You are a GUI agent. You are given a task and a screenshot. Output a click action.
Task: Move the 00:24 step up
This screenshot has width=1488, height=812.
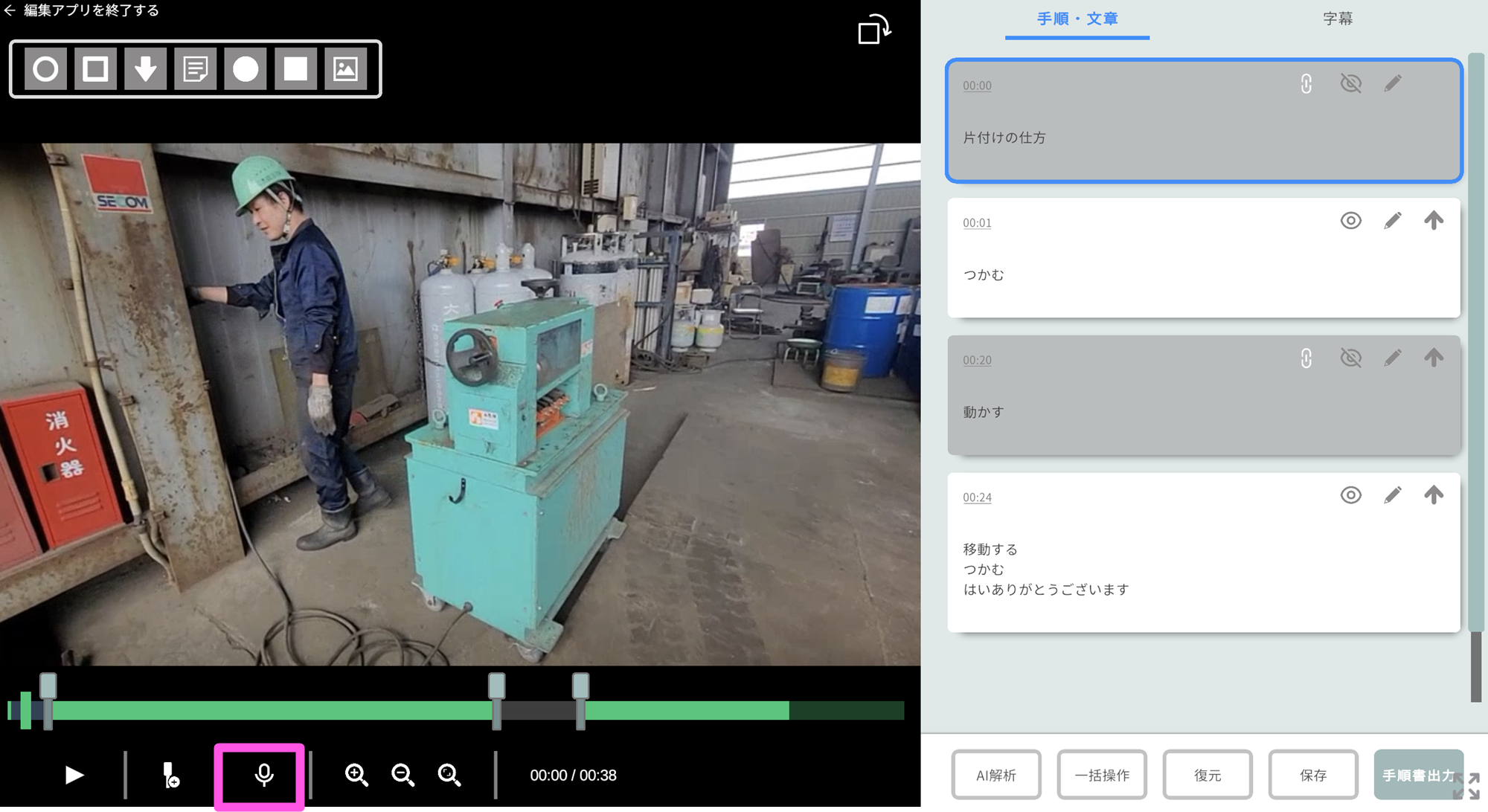1434,495
